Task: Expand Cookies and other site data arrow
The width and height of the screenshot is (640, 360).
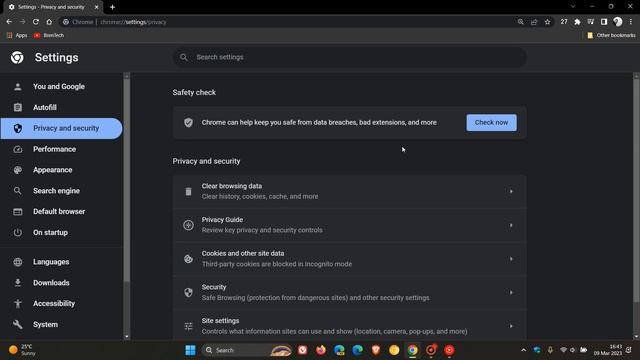Action: click(x=511, y=259)
